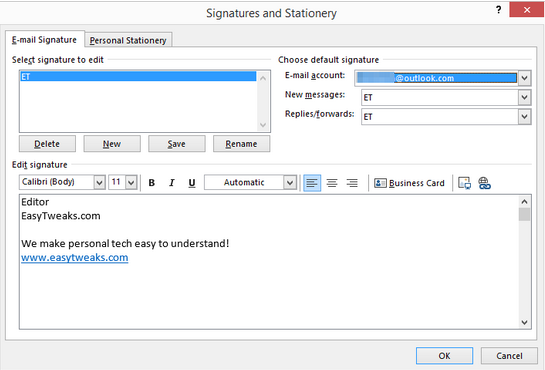Click the Replies/forwards field showing ET
Image resolution: width=545 pixels, height=370 pixels.
pyautogui.click(x=440, y=117)
